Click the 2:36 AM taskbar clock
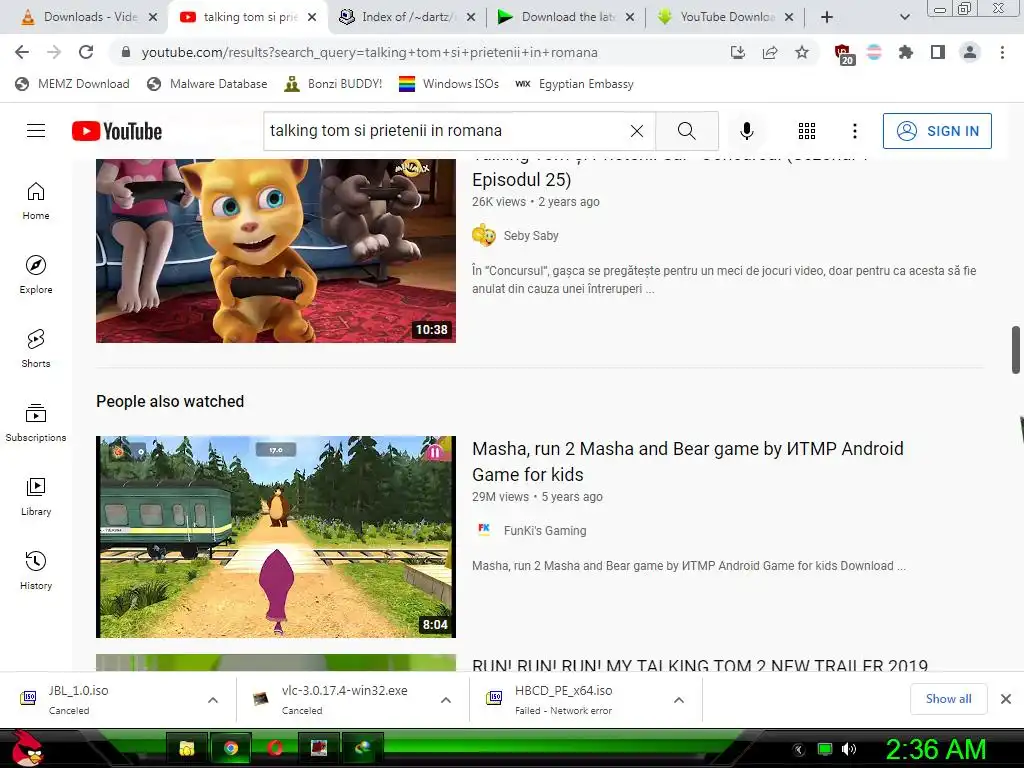Screen dimensions: 1024x768 [x=935, y=748]
